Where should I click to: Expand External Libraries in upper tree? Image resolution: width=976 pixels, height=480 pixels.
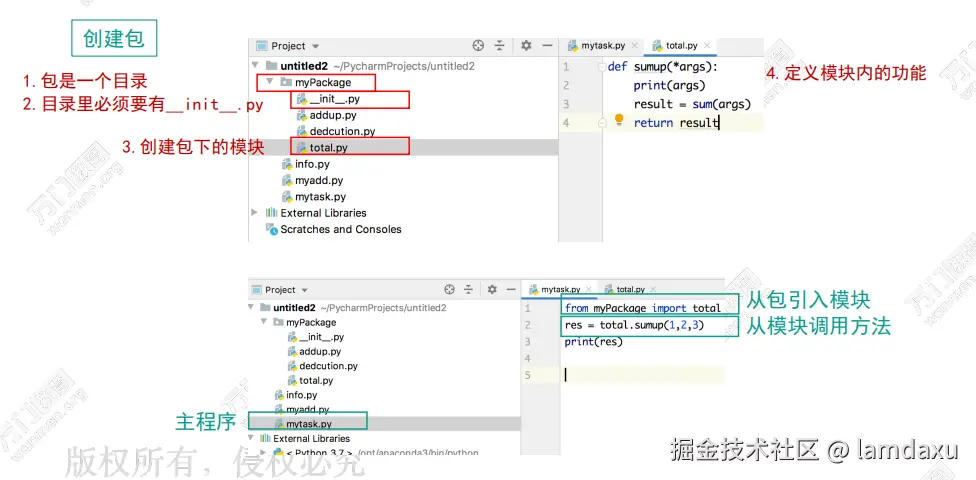(x=255, y=212)
